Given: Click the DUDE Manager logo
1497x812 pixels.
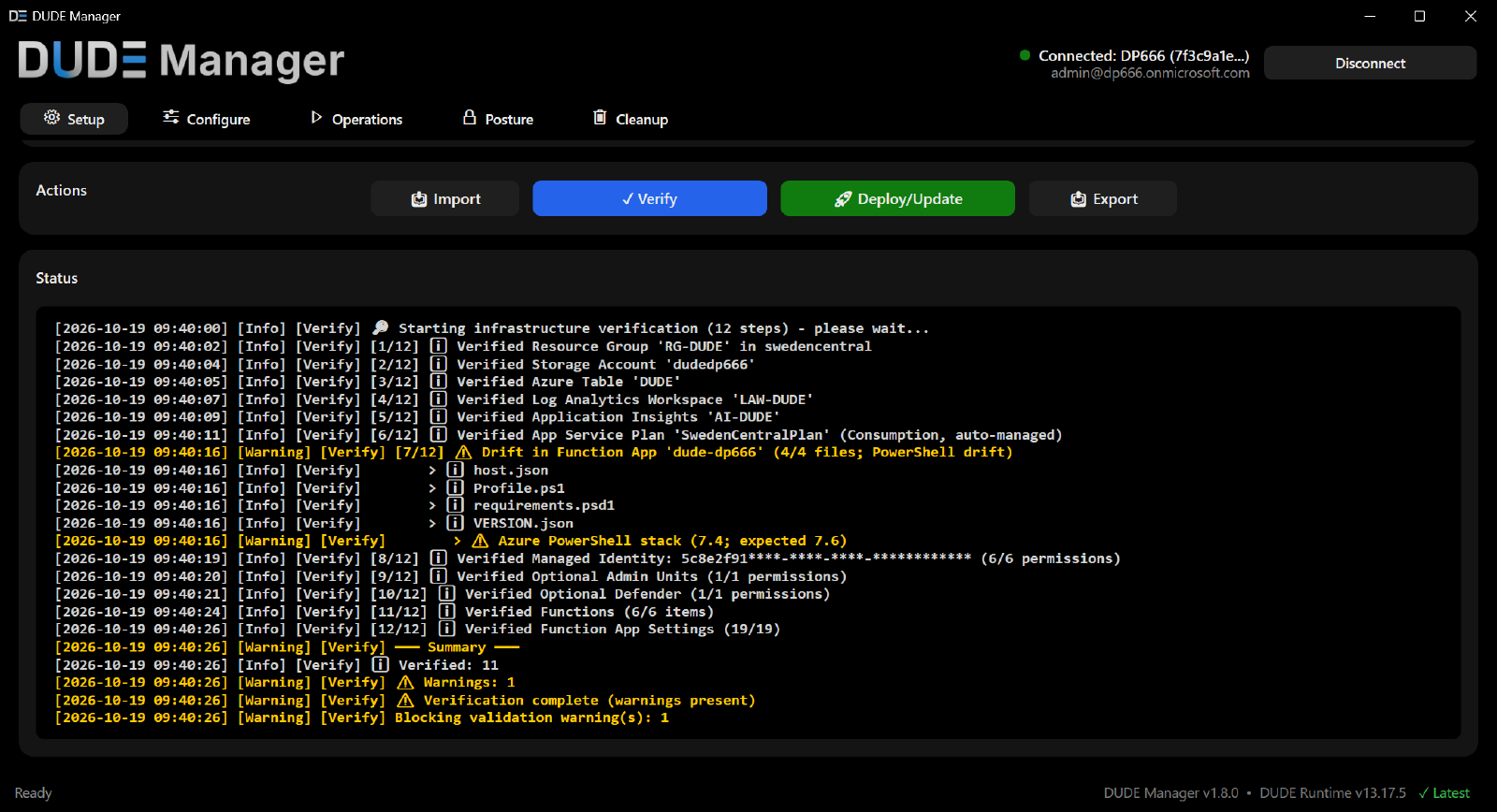Looking at the screenshot, I should coord(182,61).
